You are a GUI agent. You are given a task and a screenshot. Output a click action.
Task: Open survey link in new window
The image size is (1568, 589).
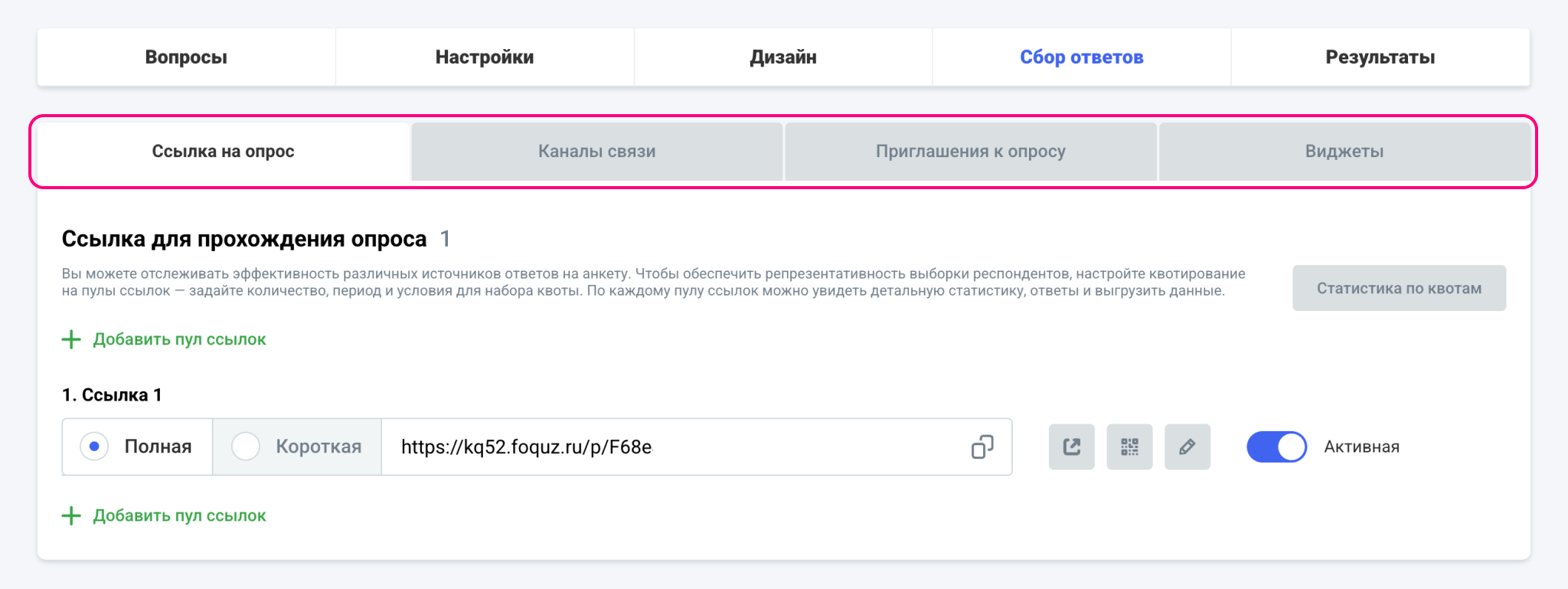(x=1071, y=447)
